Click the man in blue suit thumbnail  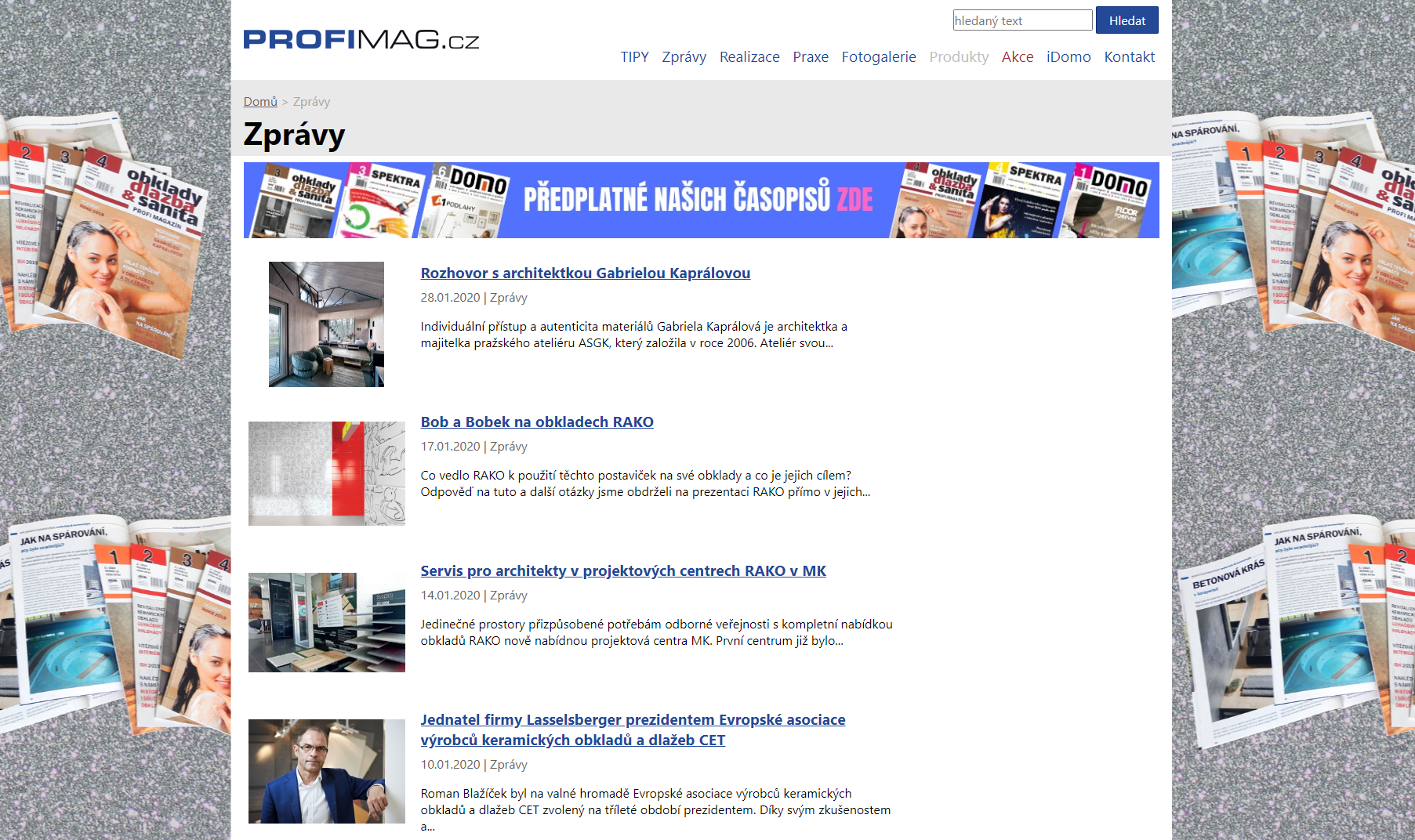326,771
